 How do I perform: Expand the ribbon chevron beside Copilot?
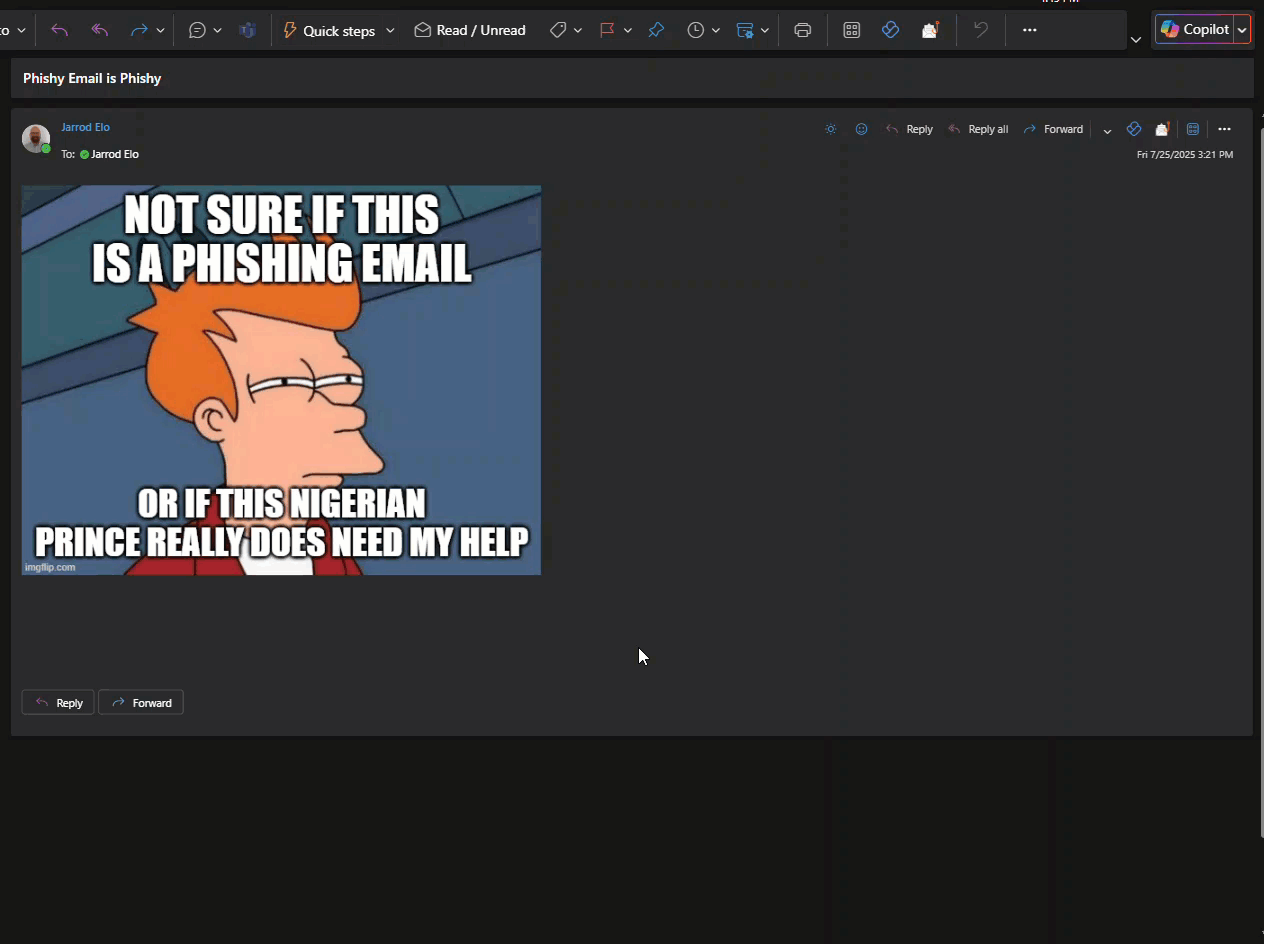(1136, 39)
